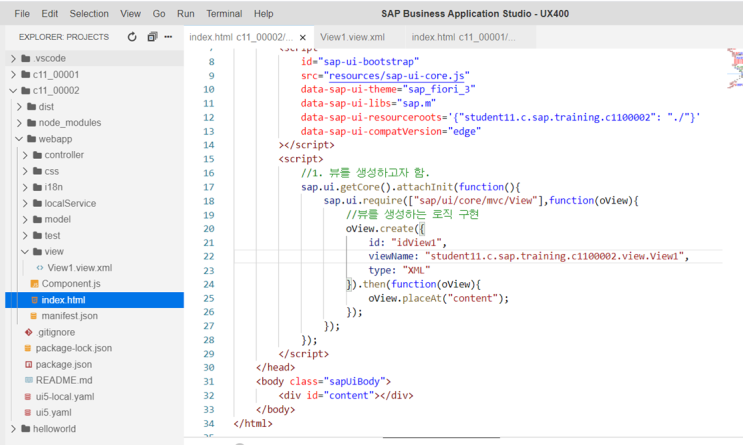Image resolution: width=743 pixels, height=445 pixels.
Task: Collapse the webapp folder chevron
Action: (19, 139)
